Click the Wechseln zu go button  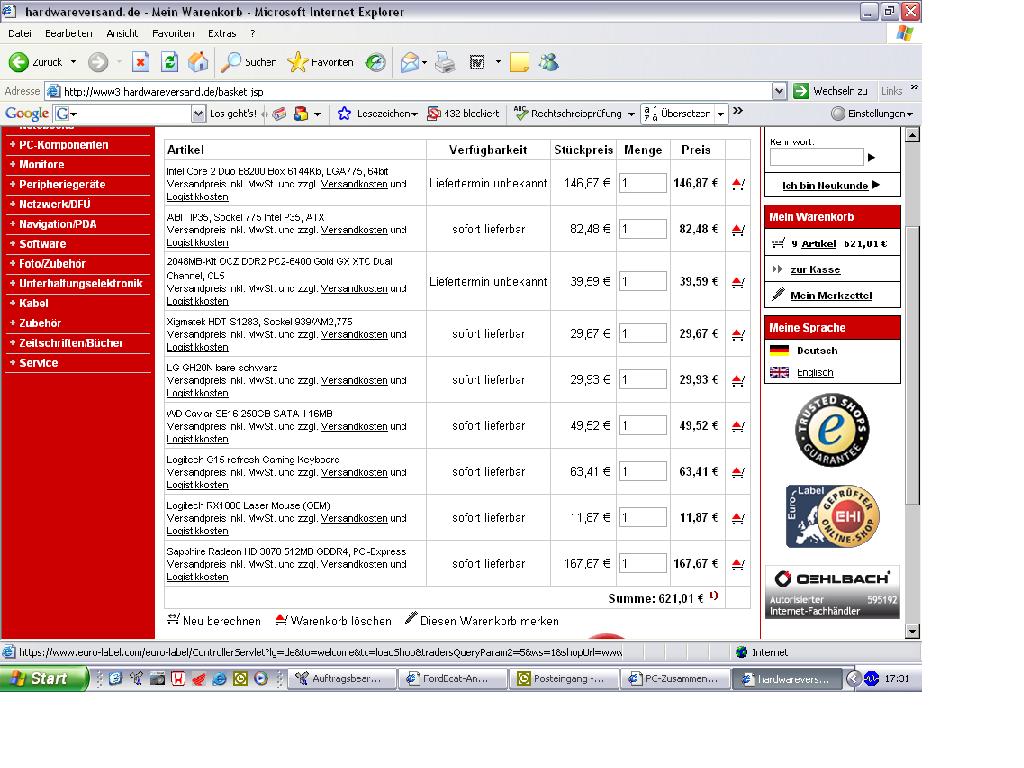(831, 91)
